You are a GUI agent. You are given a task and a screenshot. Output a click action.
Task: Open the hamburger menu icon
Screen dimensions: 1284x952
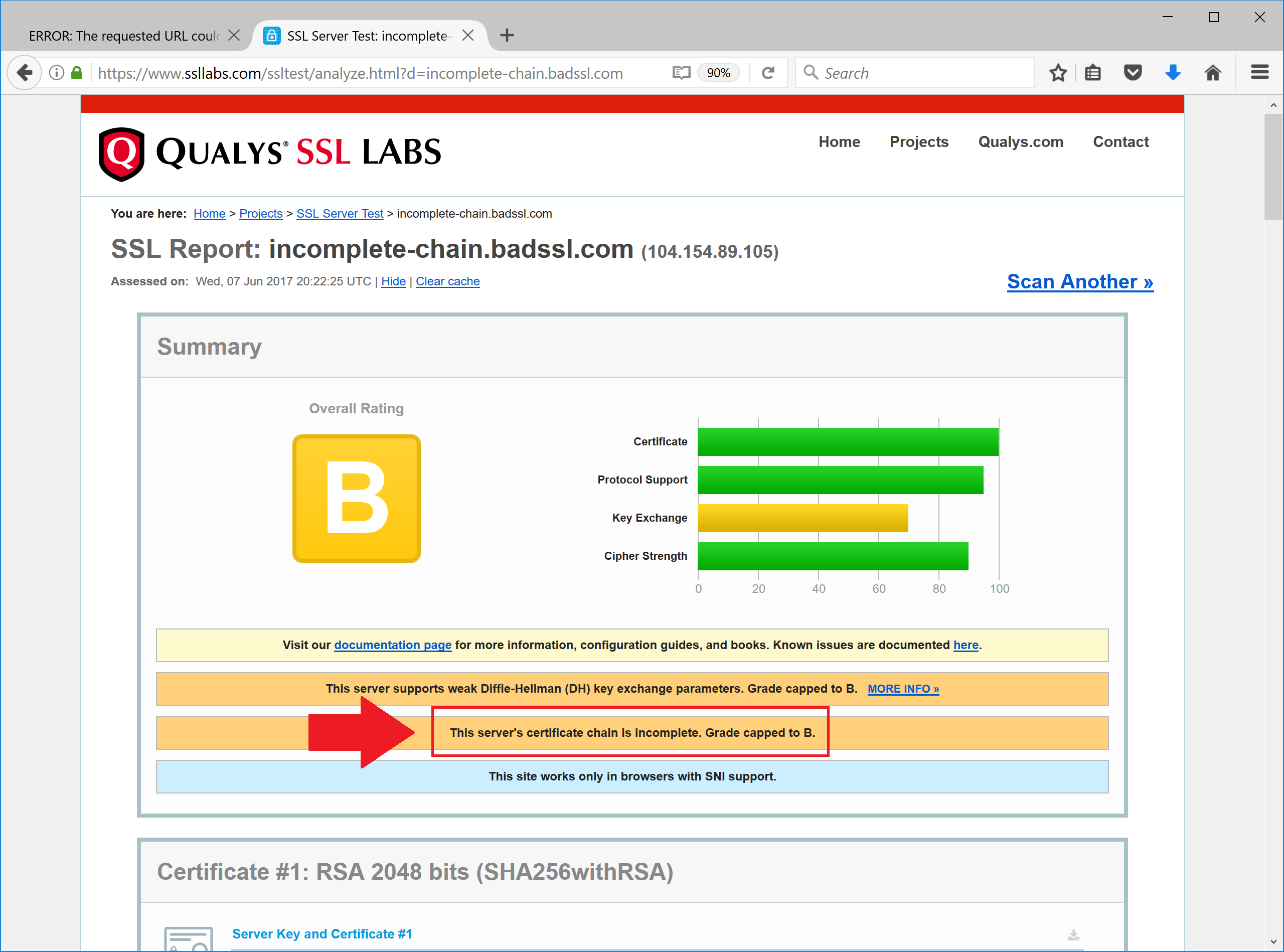tap(1260, 72)
